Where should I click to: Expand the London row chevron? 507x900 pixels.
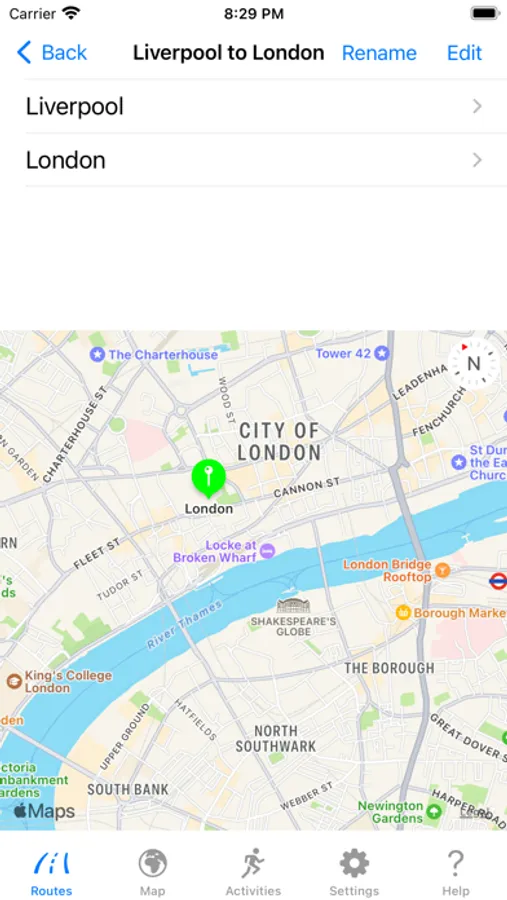pos(477,160)
